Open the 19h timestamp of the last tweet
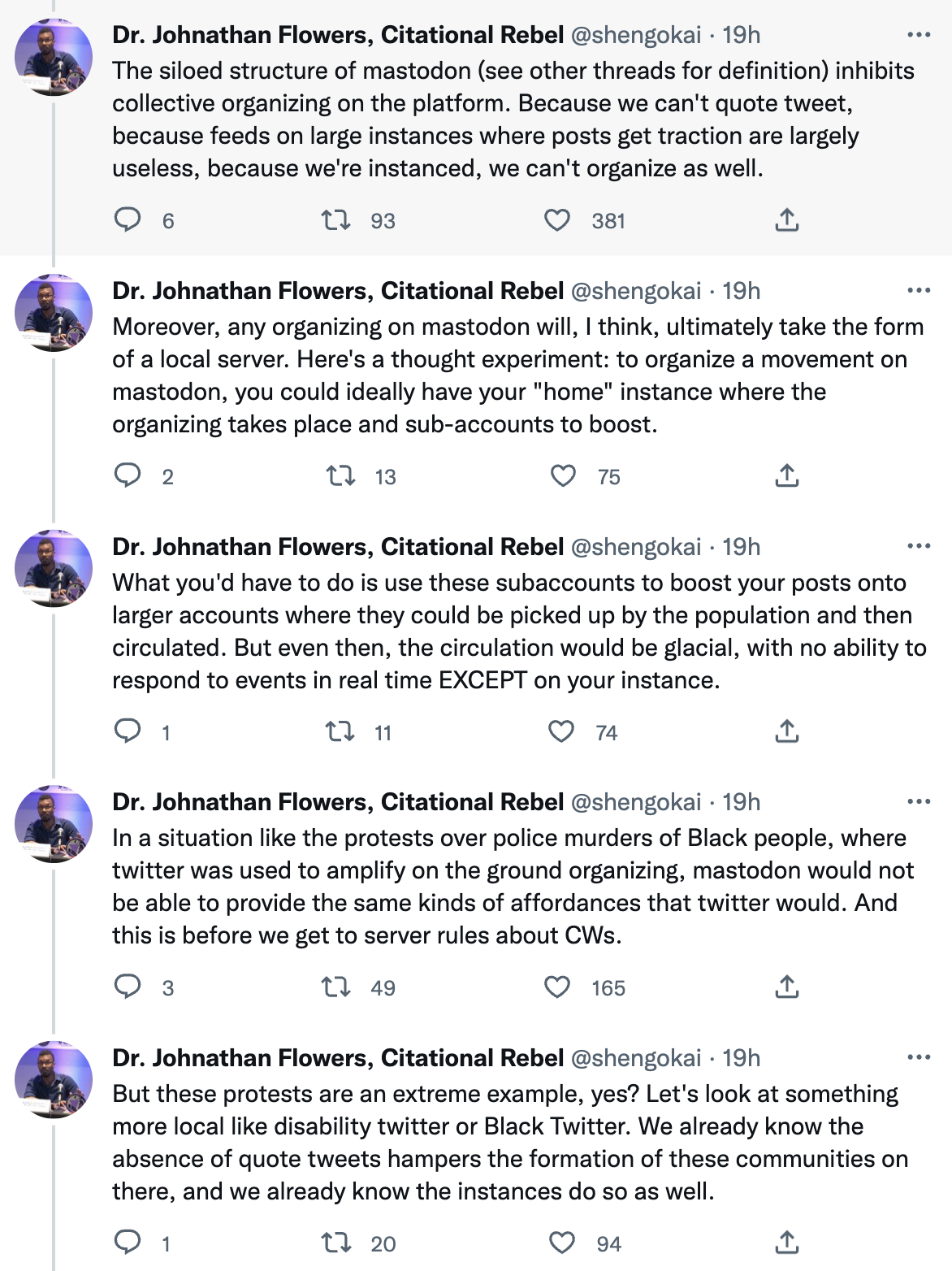Screen dimensions: 952x1271 tap(741, 1058)
